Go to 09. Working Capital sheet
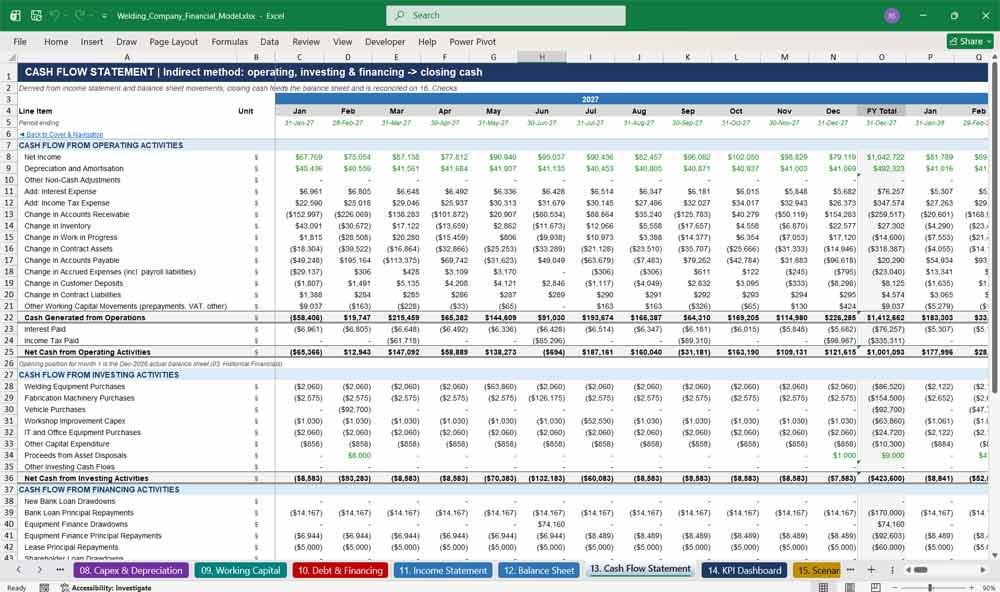This screenshot has height=592, width=1000. (x=240, y=570)
